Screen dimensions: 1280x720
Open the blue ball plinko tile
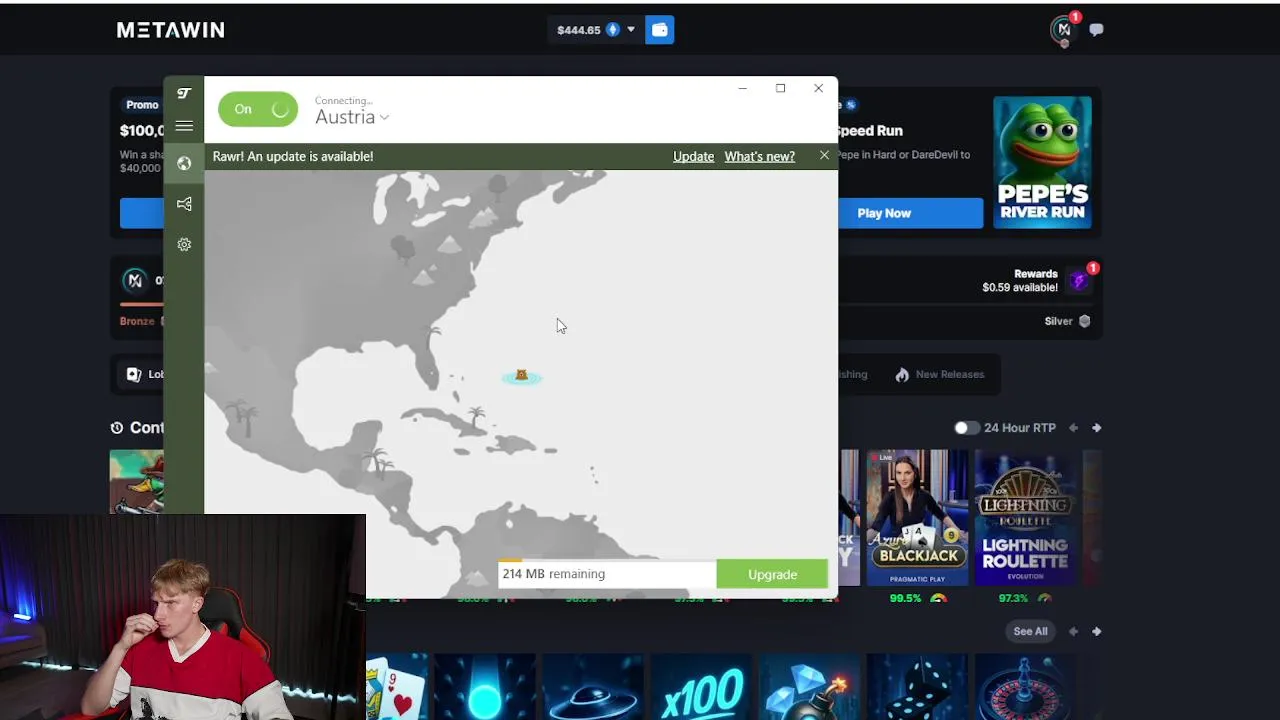pos(485,688)
